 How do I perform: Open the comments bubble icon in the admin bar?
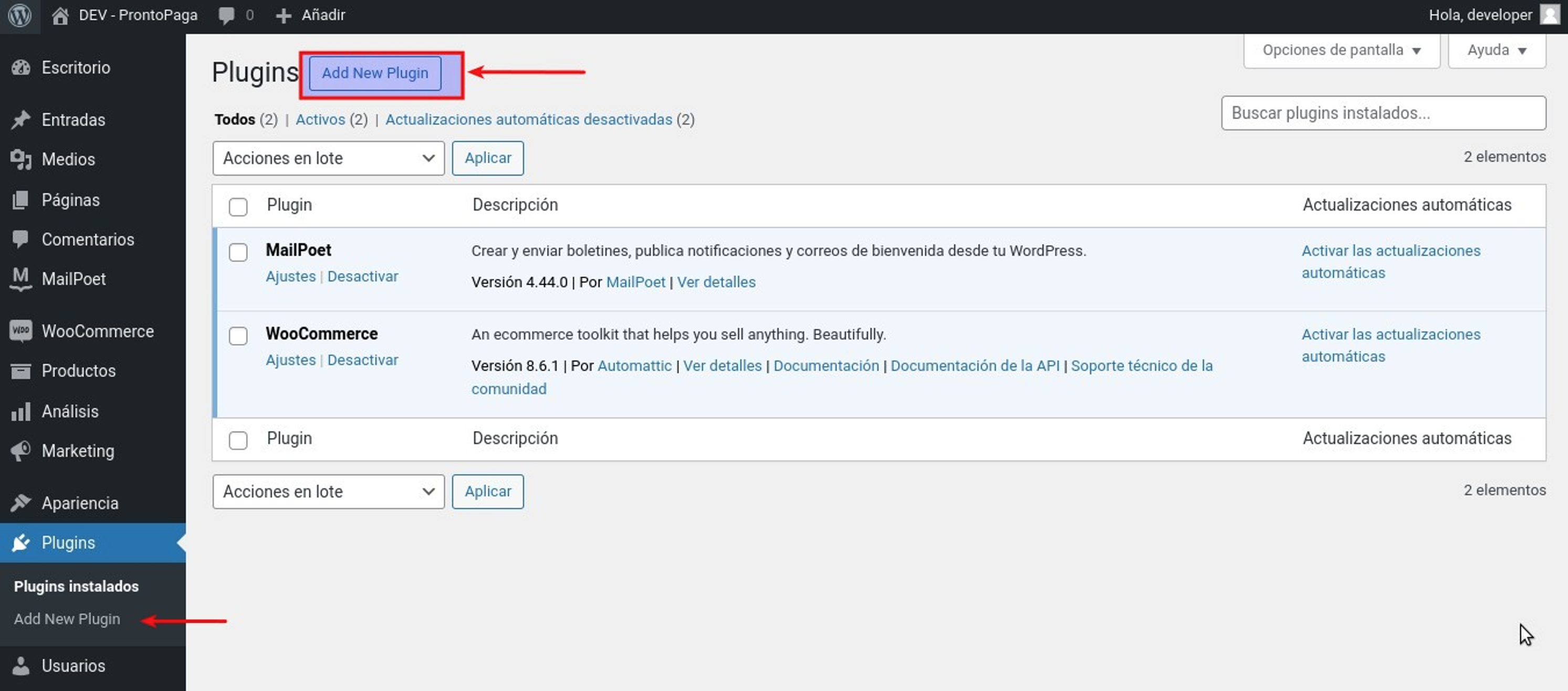tap(226, 15)
